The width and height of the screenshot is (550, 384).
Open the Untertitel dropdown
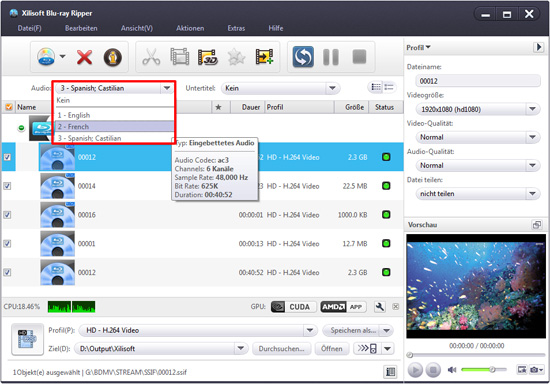(332, 88)
